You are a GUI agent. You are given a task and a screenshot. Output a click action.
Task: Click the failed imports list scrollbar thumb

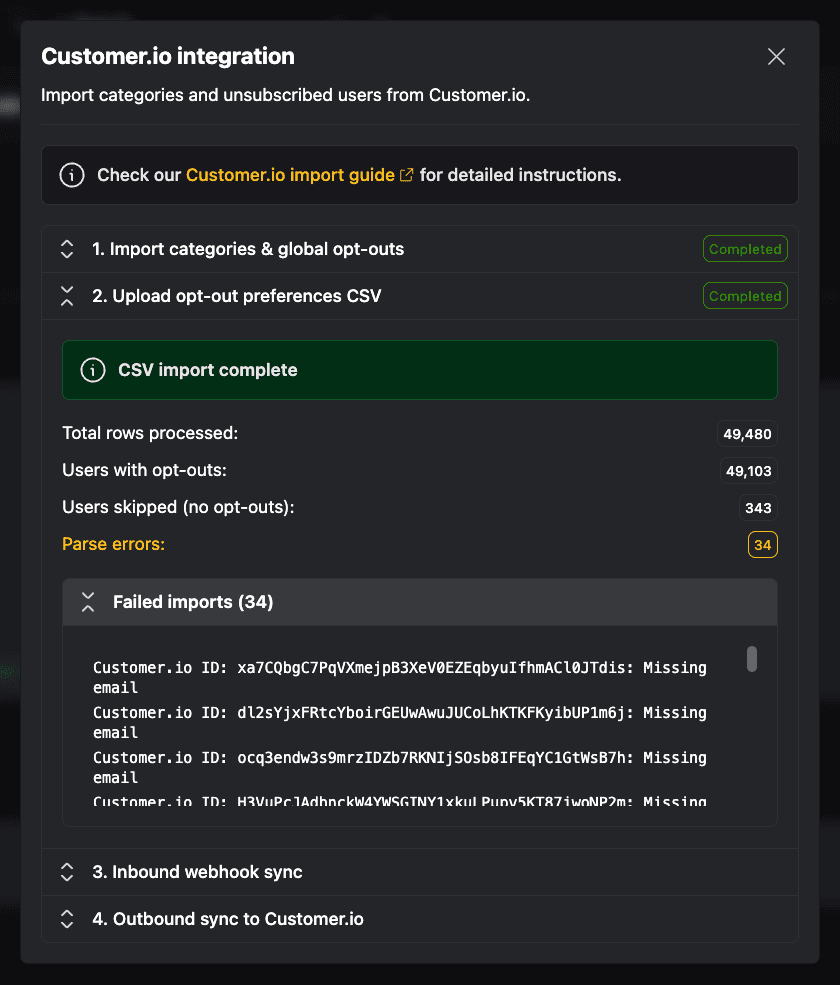[x=751, y=659]
